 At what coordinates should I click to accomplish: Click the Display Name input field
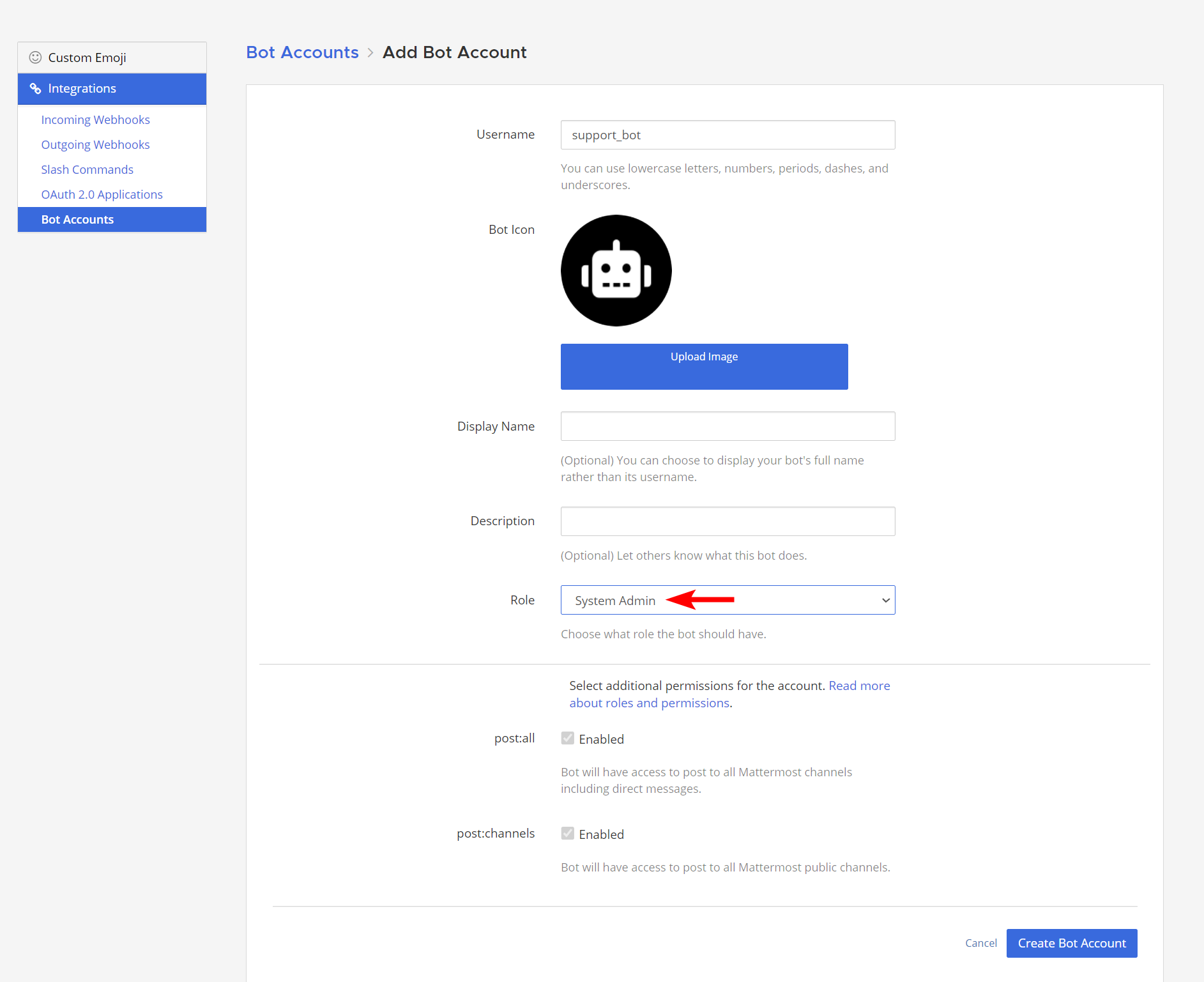[x=728, y=426]
